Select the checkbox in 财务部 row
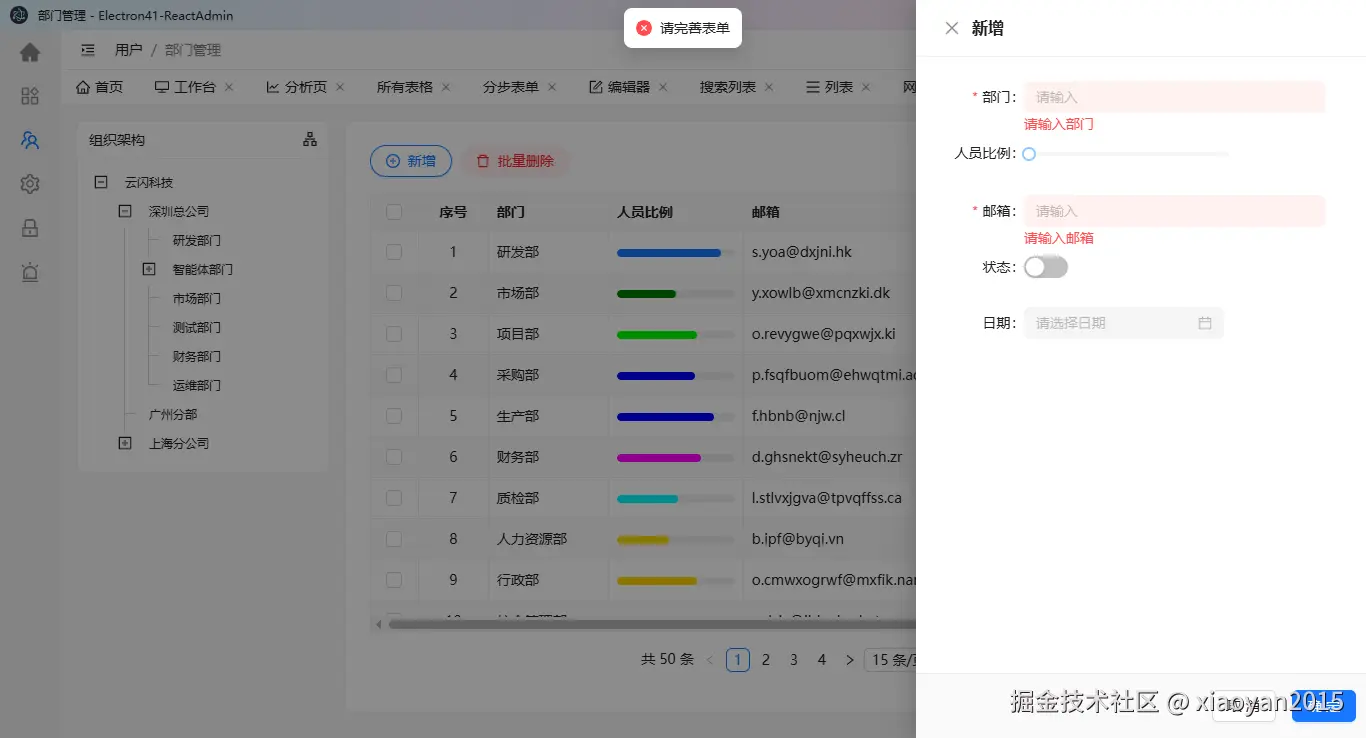The width and height of the screenshot is (1366, 738). pos(394,457)
